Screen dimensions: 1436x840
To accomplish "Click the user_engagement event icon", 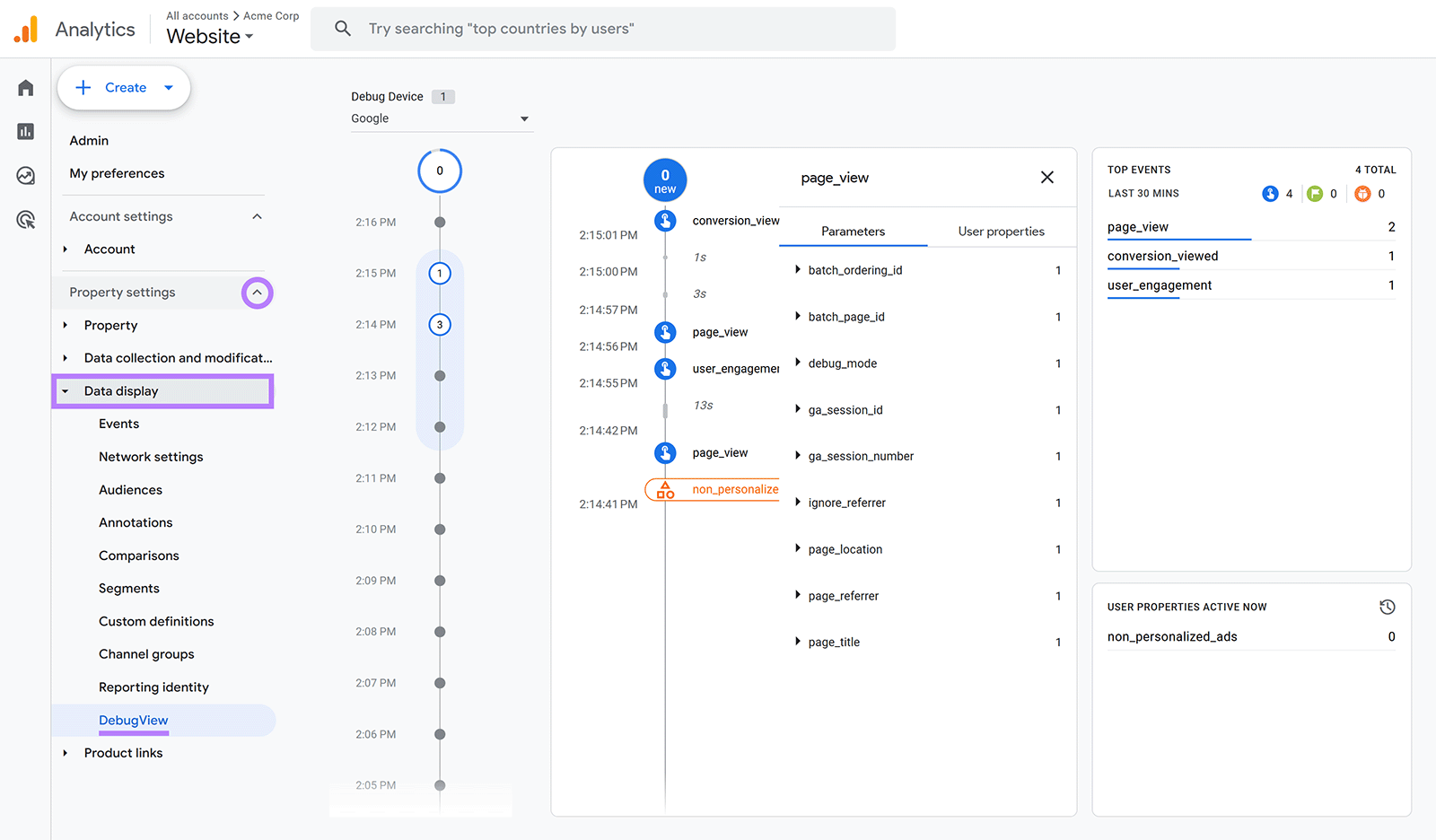I will (665, 369).
